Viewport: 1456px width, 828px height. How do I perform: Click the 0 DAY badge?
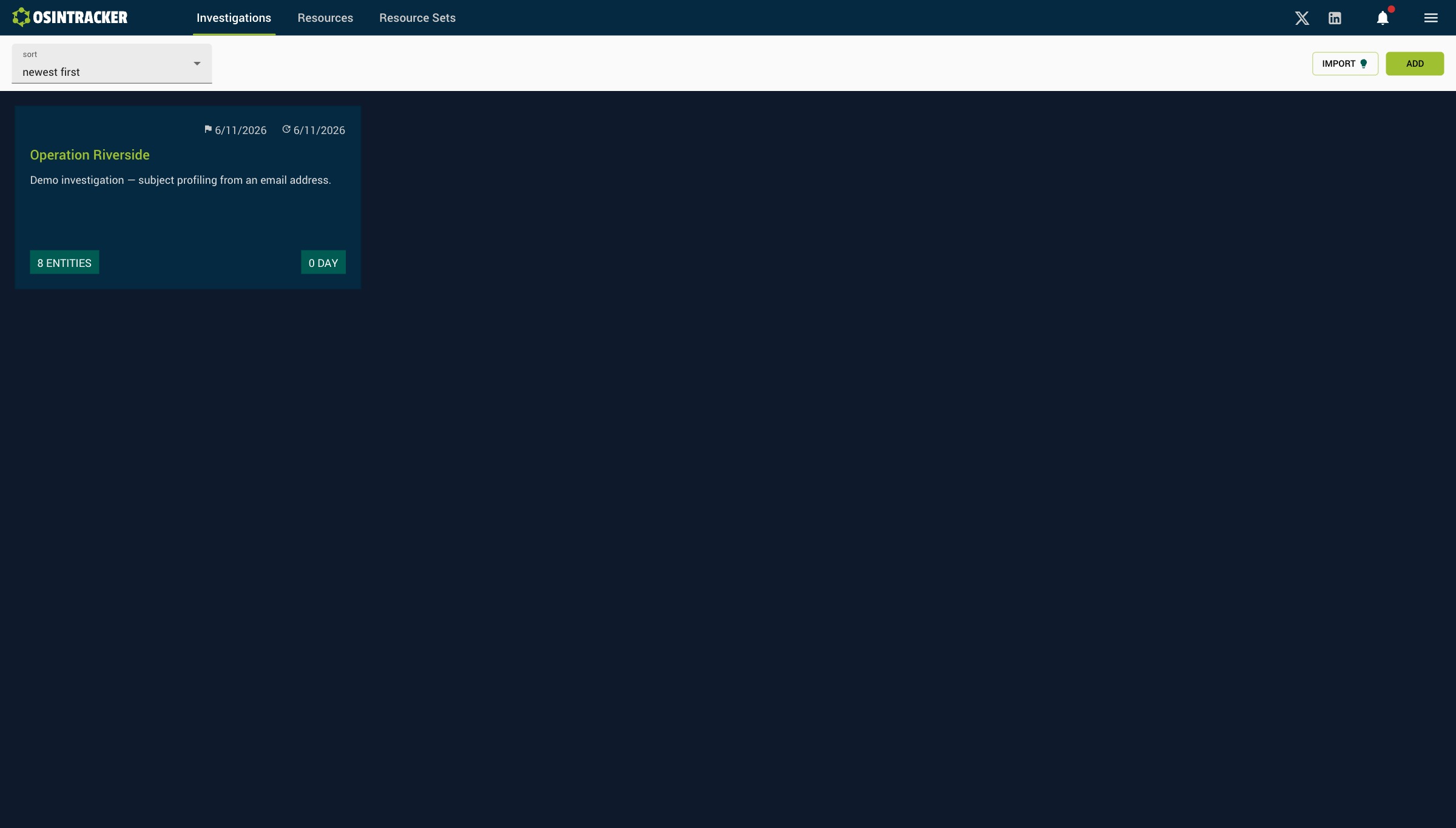(x=323, y=263)
